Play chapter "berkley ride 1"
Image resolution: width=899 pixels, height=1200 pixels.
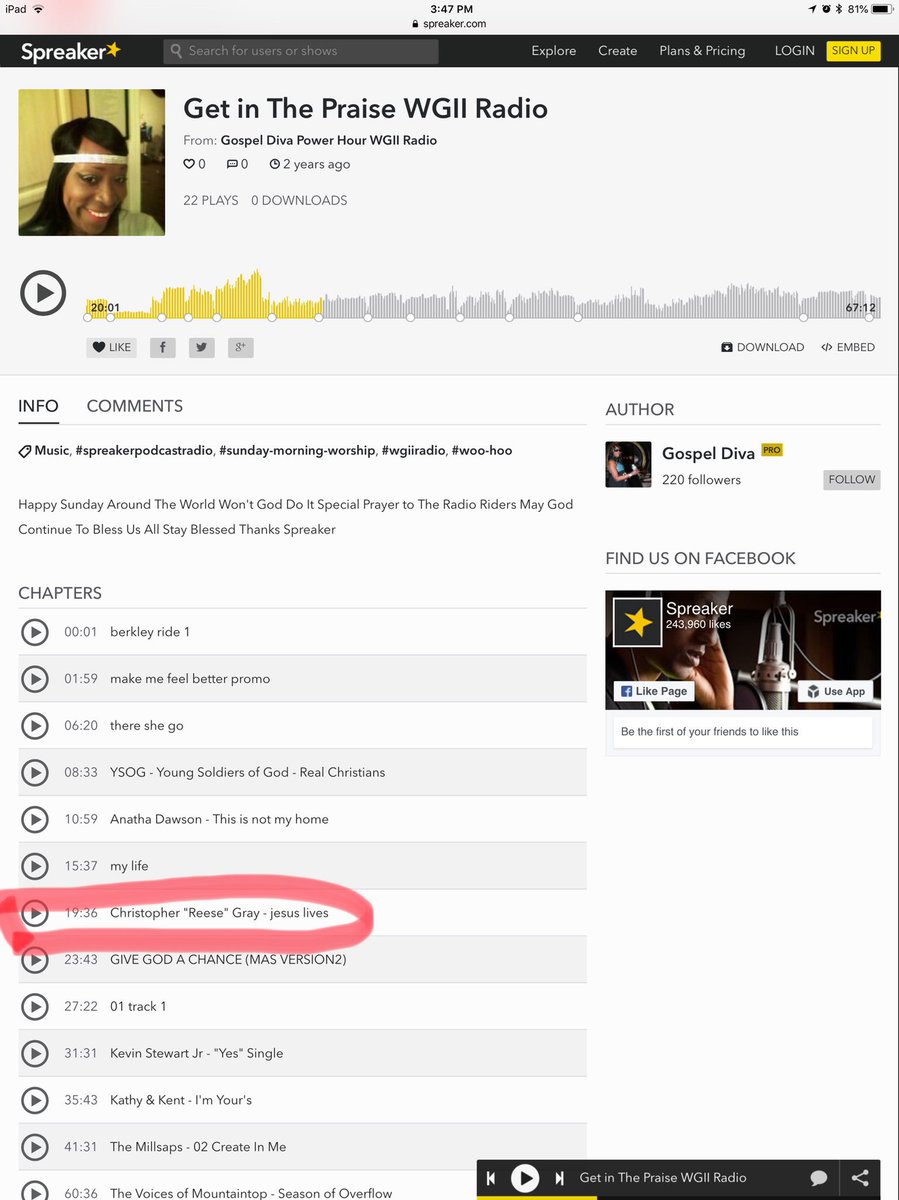[x=35, y=632]
